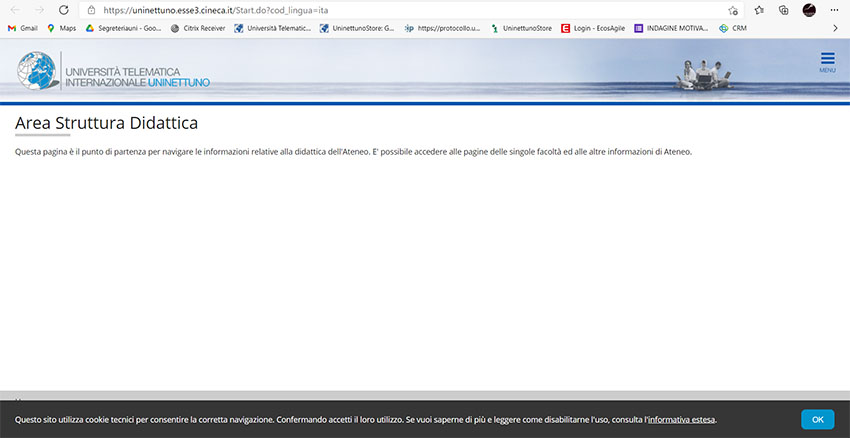Reload the page with refresh icon

pyautogui.click(x=64, y=10)
